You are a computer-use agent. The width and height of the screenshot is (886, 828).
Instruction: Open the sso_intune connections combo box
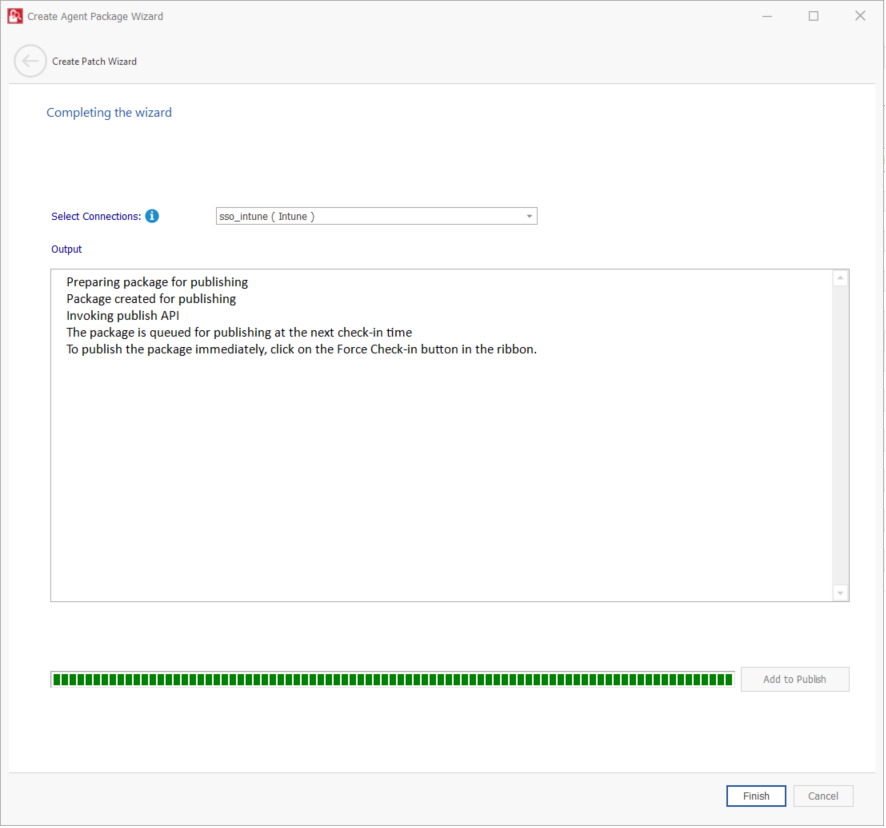(x=370, y=216)
